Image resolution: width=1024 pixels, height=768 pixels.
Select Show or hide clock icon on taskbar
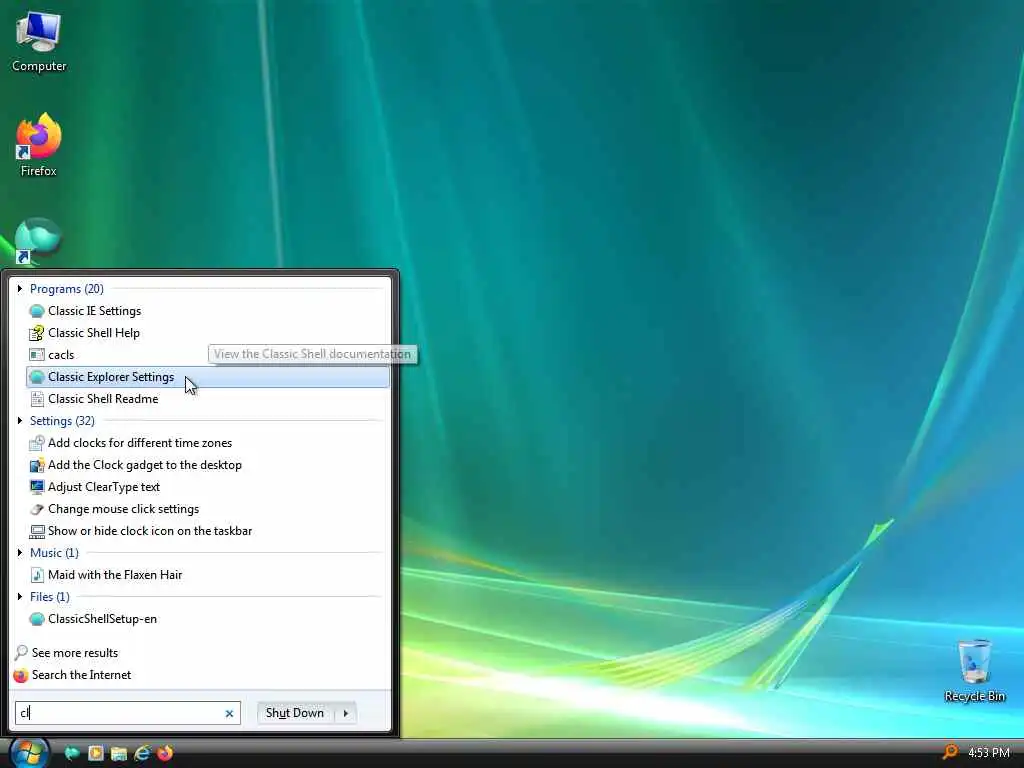(x=208, y=531)
